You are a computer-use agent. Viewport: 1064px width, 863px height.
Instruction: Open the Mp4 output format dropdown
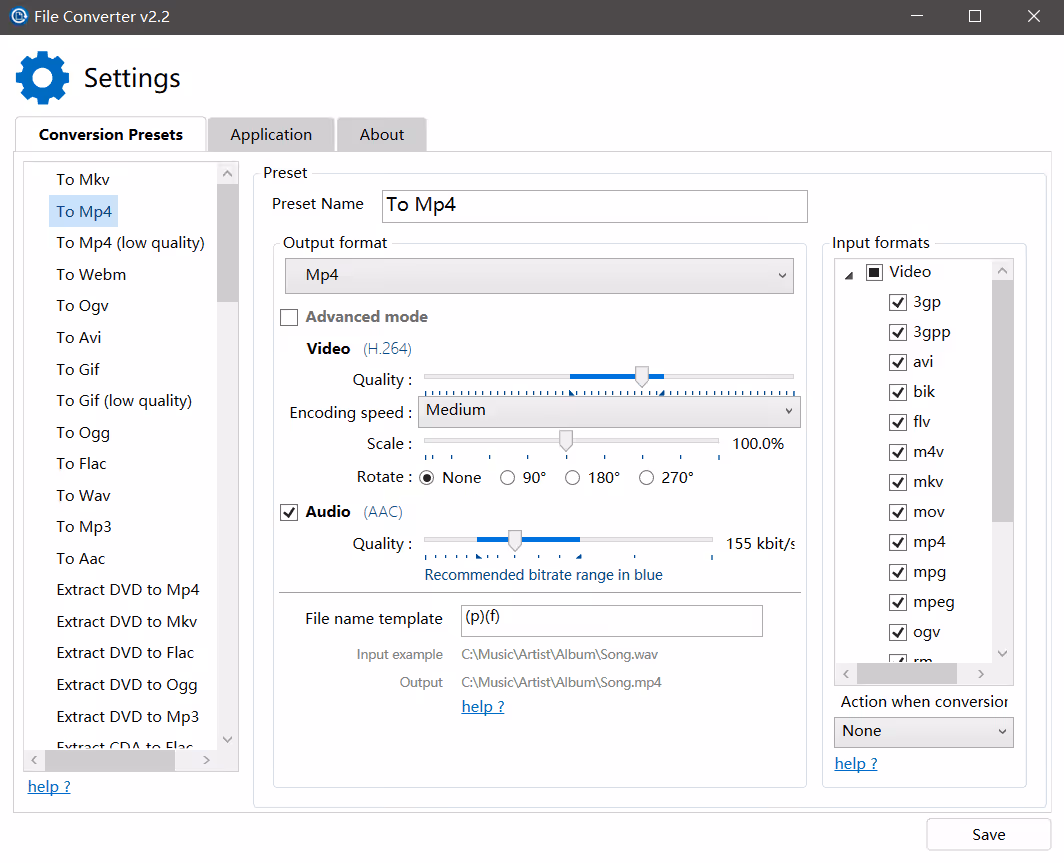pyautogui.click(x=539, y=275)
